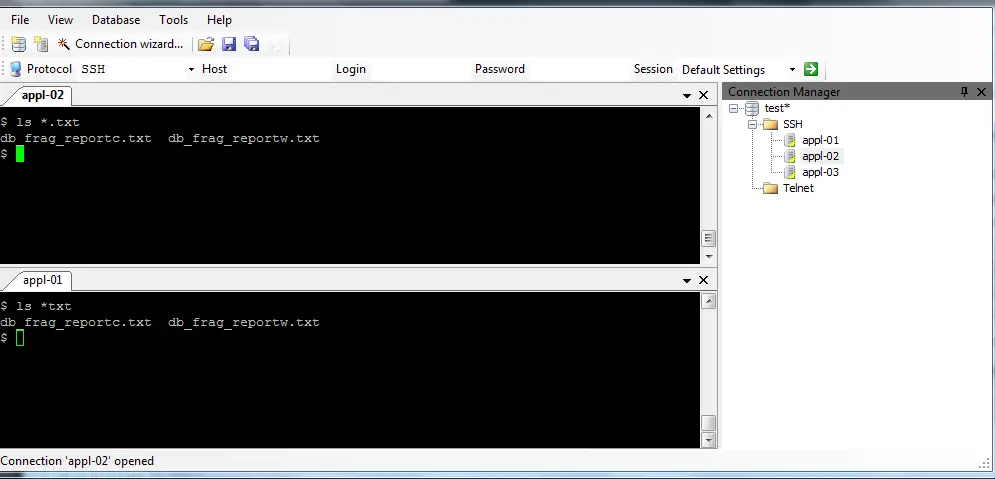
Task: Click the Password input field
Action: coord(577,69)
